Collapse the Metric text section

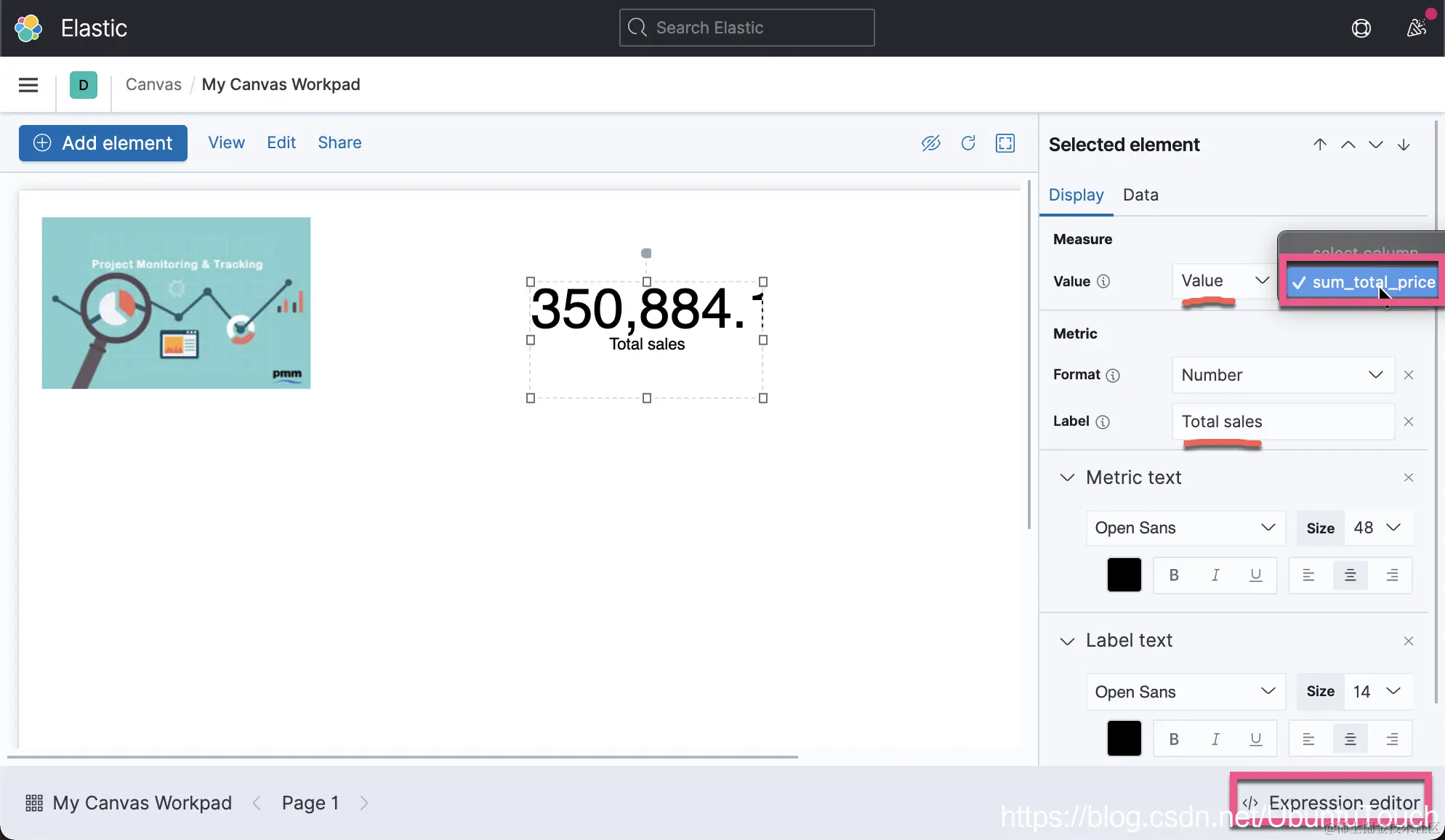1067,477
